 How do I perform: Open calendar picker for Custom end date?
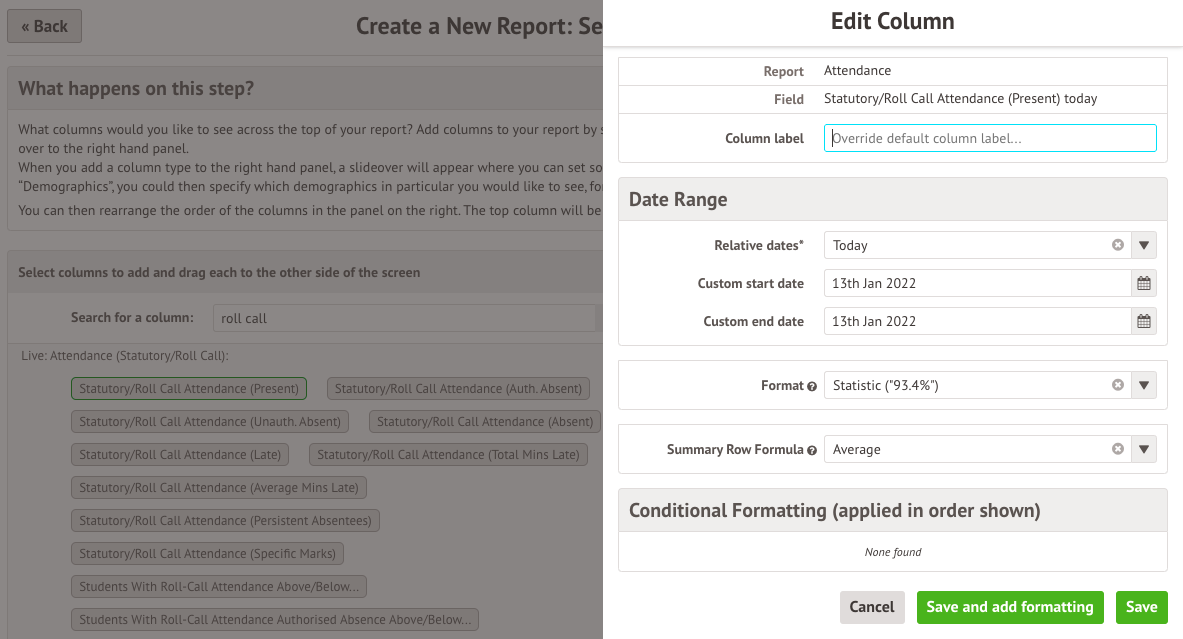(x=1144, y=322)
